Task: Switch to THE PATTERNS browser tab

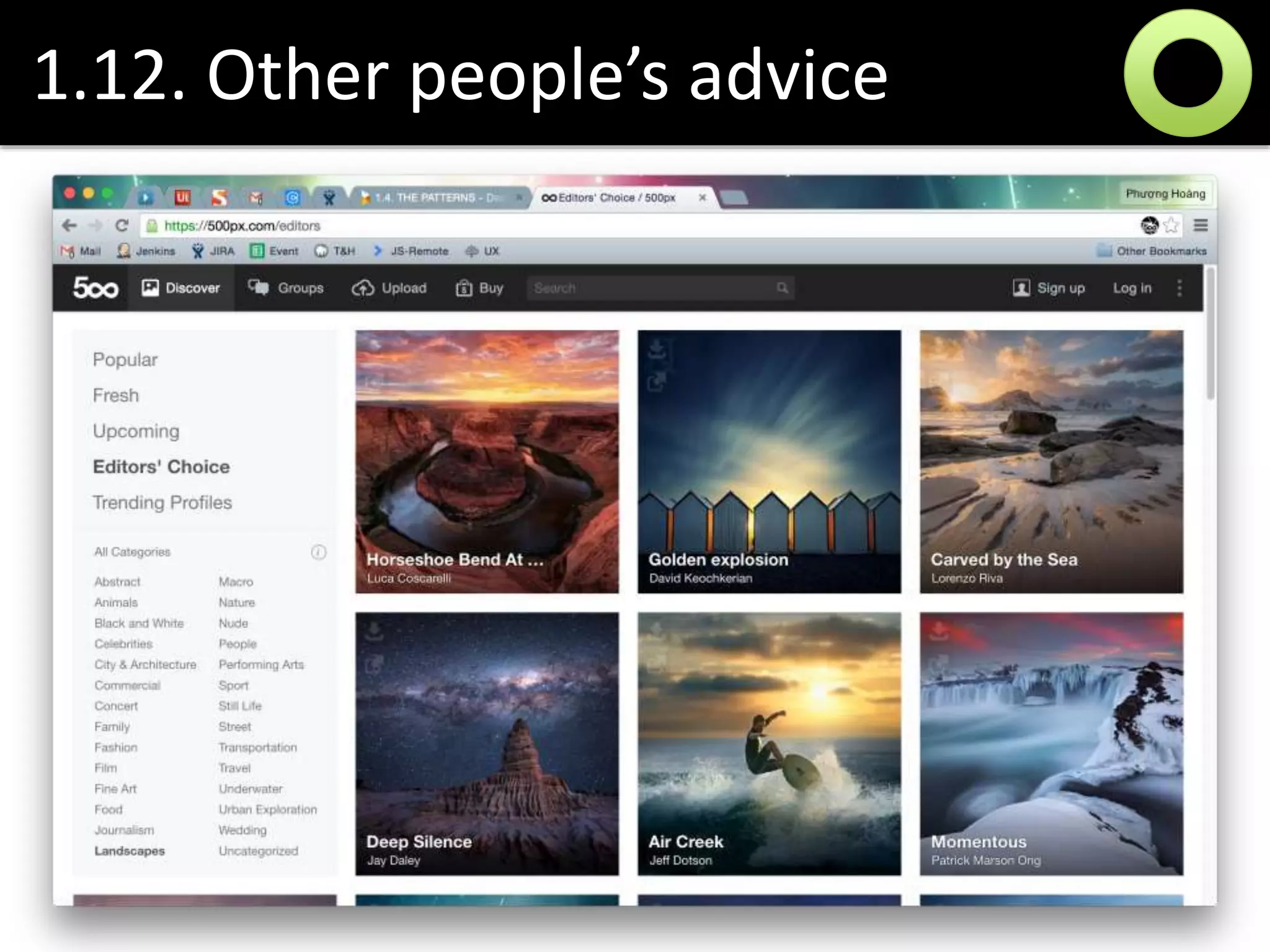Action: click(x=440, y=198)
